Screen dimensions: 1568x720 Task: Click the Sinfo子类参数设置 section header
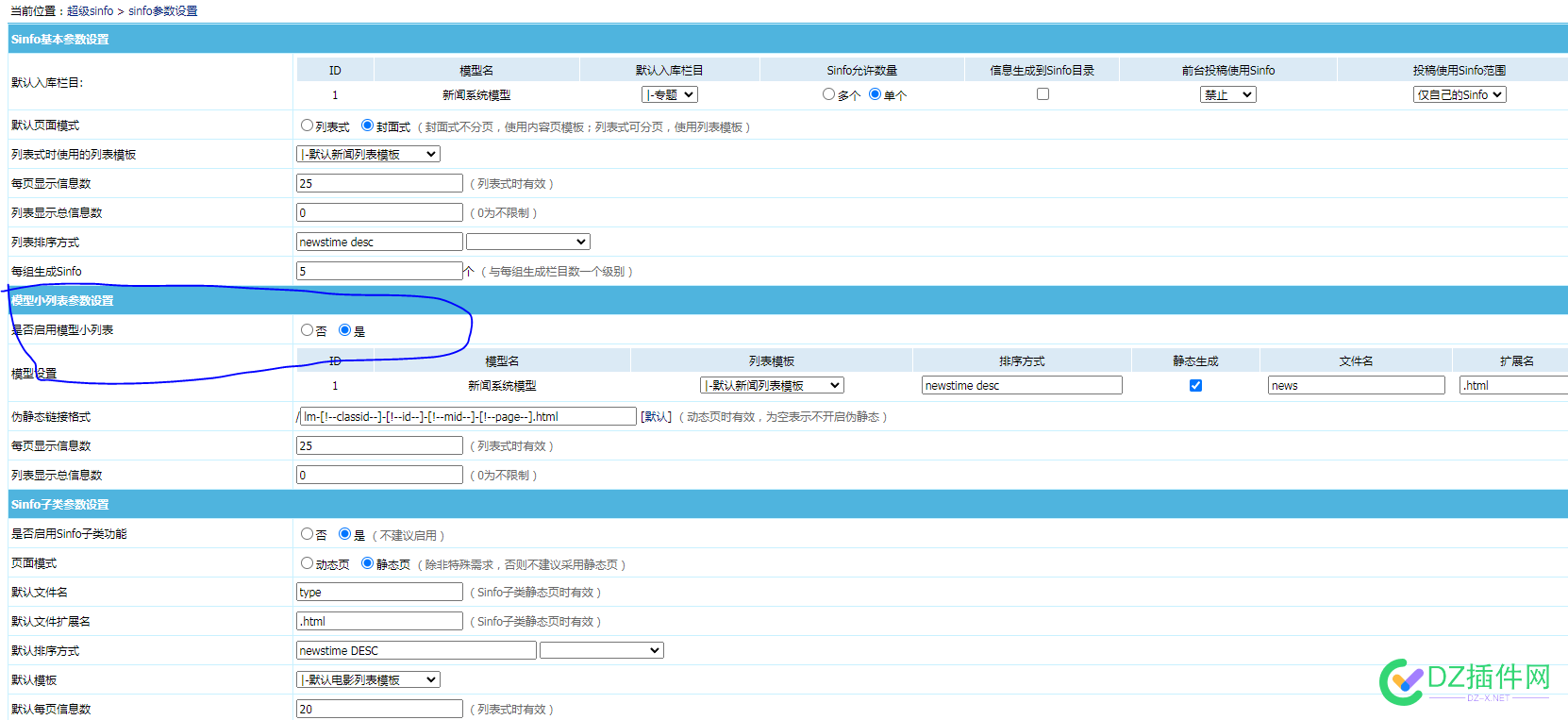(x=788, y=504)
